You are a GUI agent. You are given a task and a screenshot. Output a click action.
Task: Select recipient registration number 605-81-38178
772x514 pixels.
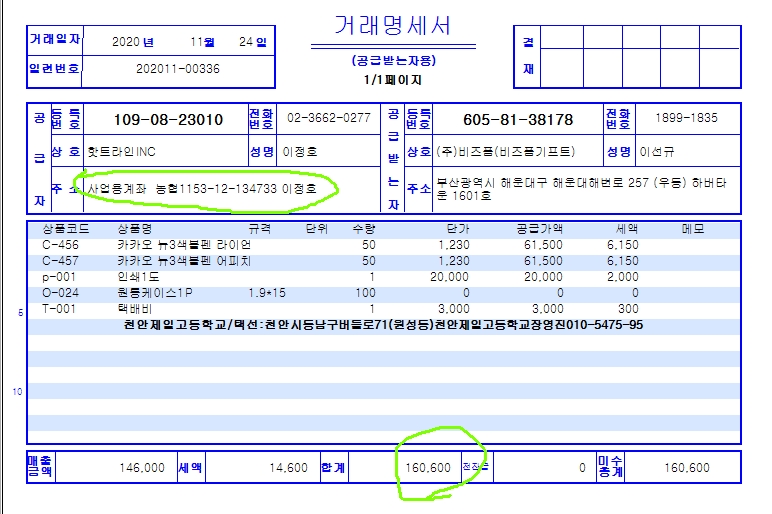(x=517, y=120)
